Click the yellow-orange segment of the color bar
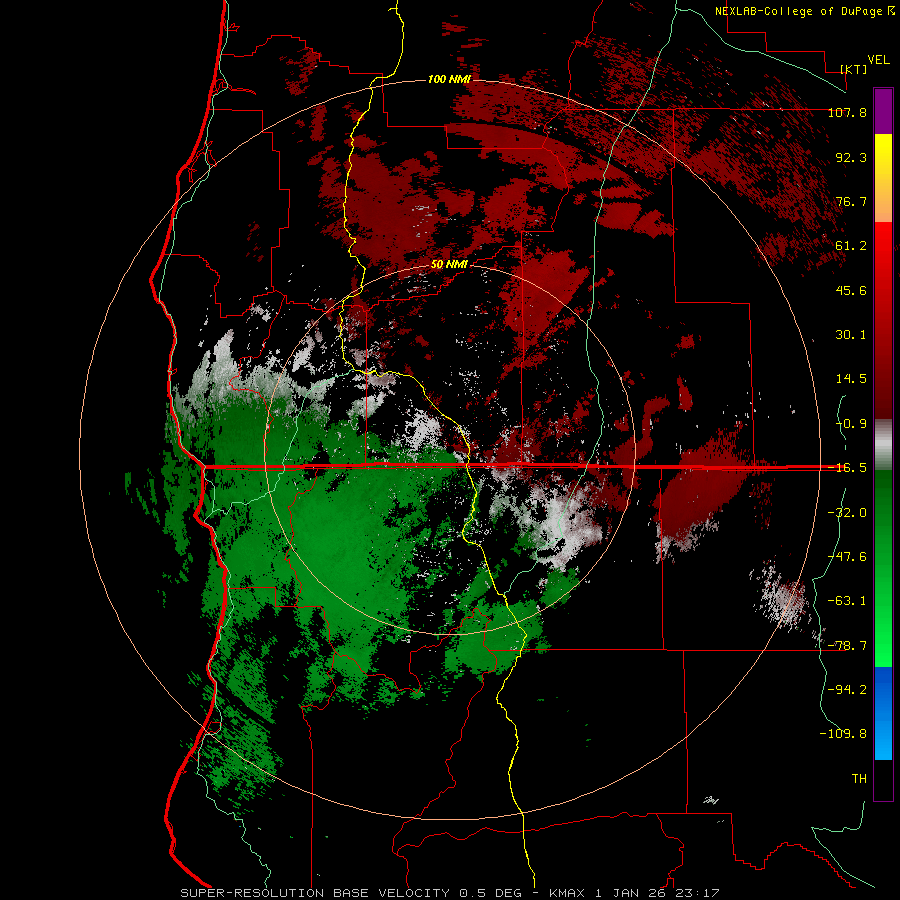This screenshot has width=900, height=900. (x=883, y=178)
